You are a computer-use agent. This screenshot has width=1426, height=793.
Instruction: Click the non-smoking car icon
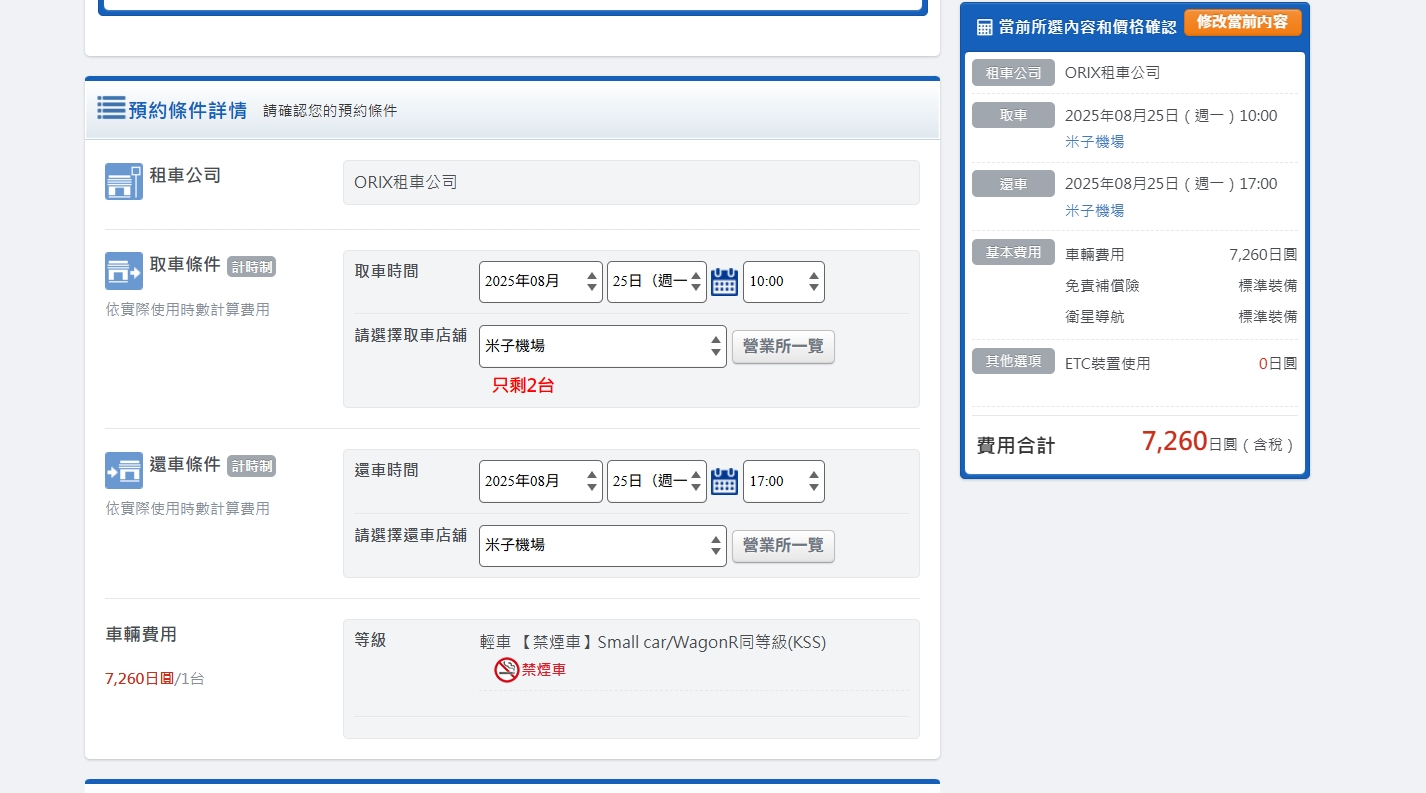click(x=507, y=670)
